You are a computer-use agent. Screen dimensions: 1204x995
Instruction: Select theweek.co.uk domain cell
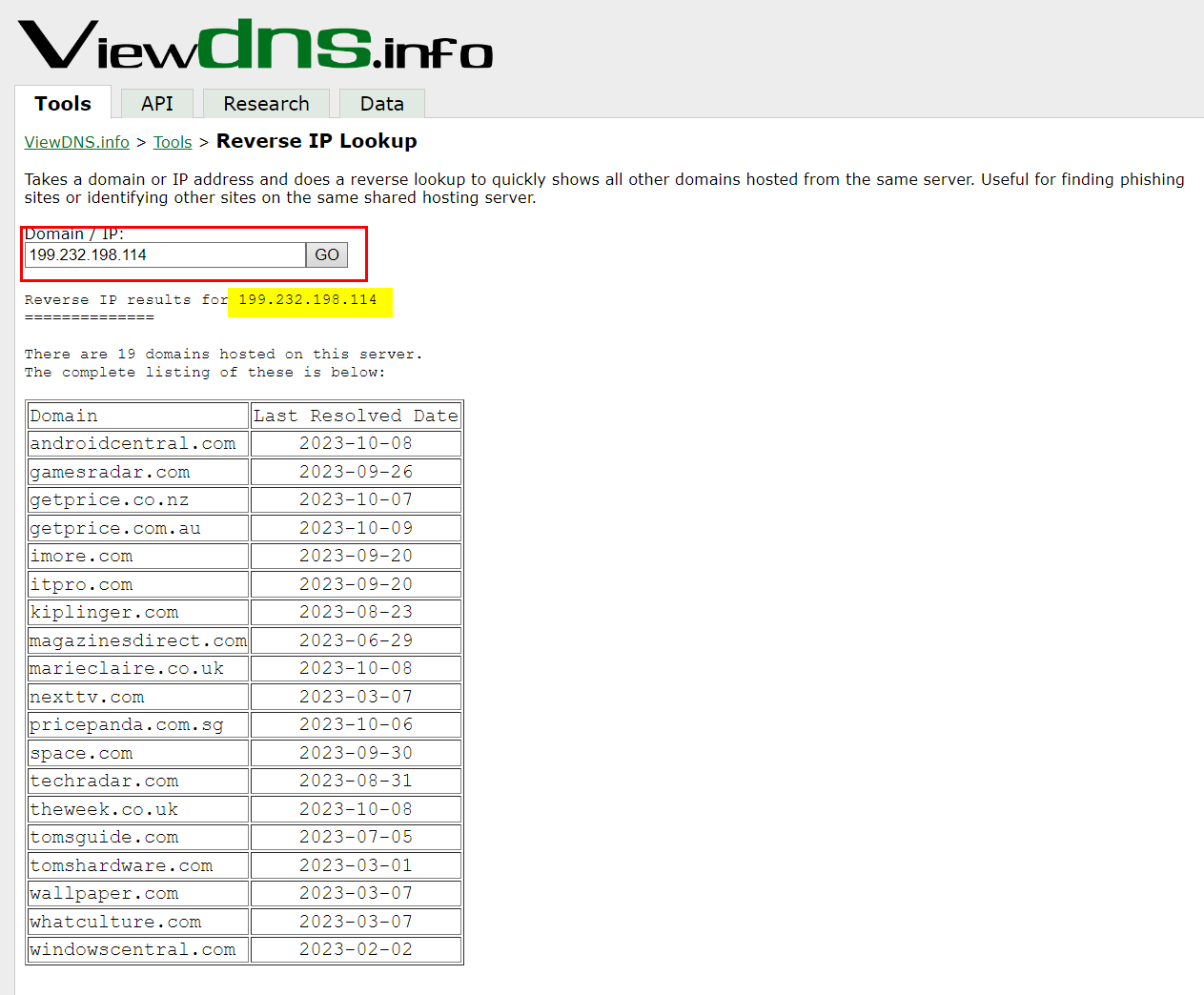click(138, 809)
